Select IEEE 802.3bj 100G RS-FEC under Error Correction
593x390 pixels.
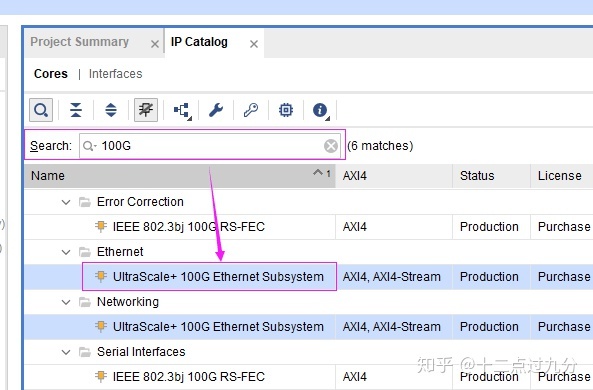(189, 227)
